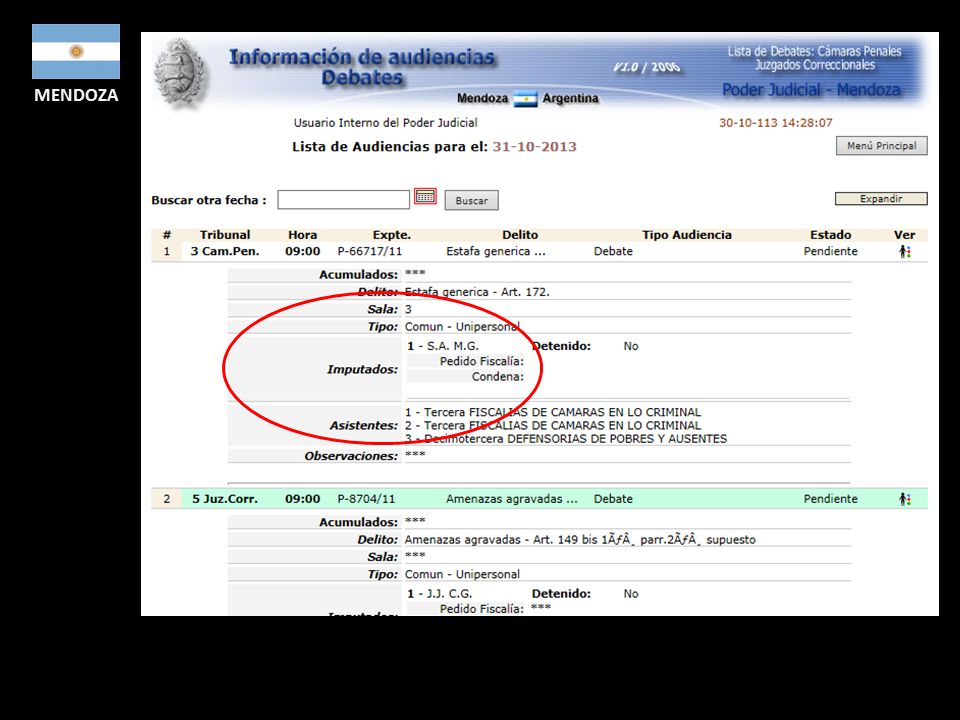This screenshot has width=960, height=720.
Task: Click asistente 1 - Tercera FISCALIAS DE CAMARAS
Action: pos(553,412)
